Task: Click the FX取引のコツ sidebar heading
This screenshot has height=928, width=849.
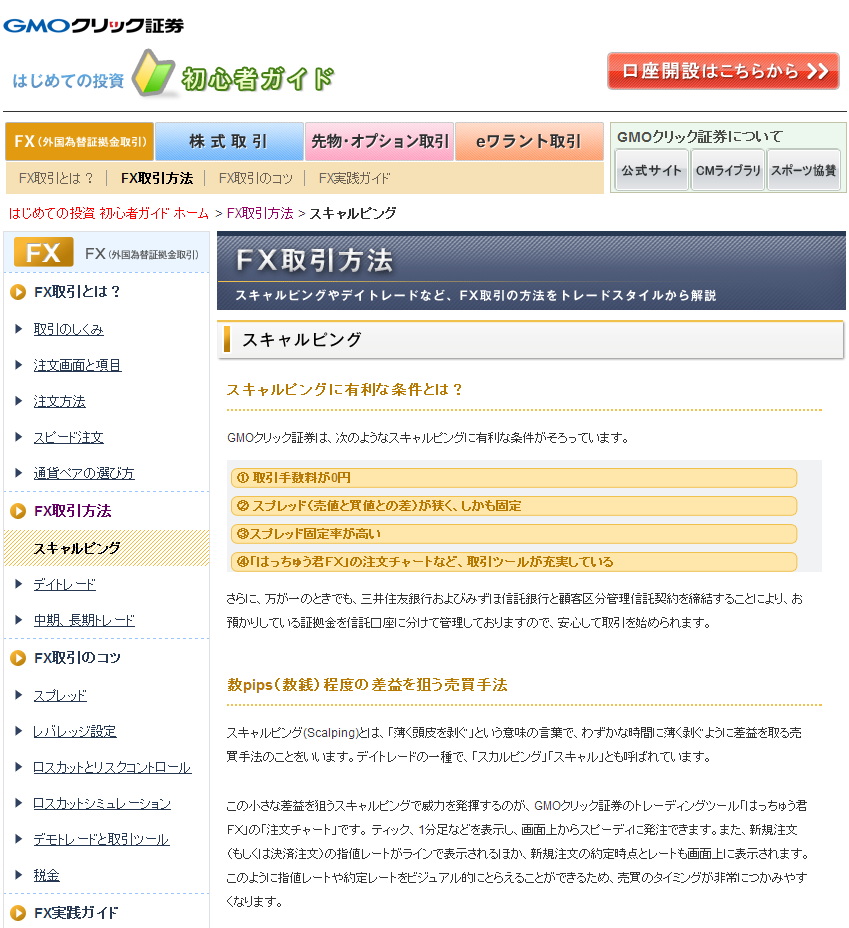Action: (78, 658)
